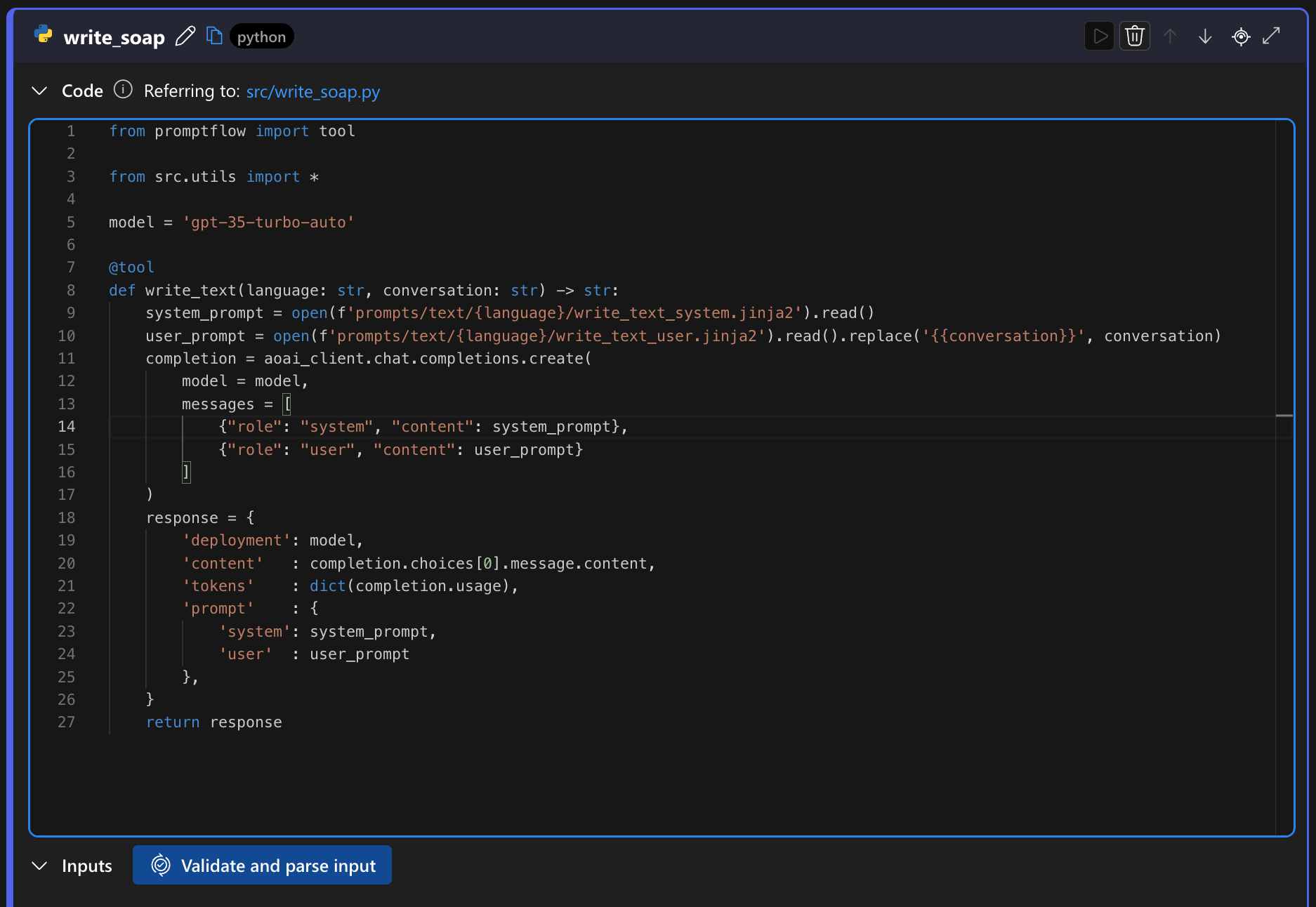
Task: Click 'user' : user_prompt on line 24
Action: pos(314,654)
